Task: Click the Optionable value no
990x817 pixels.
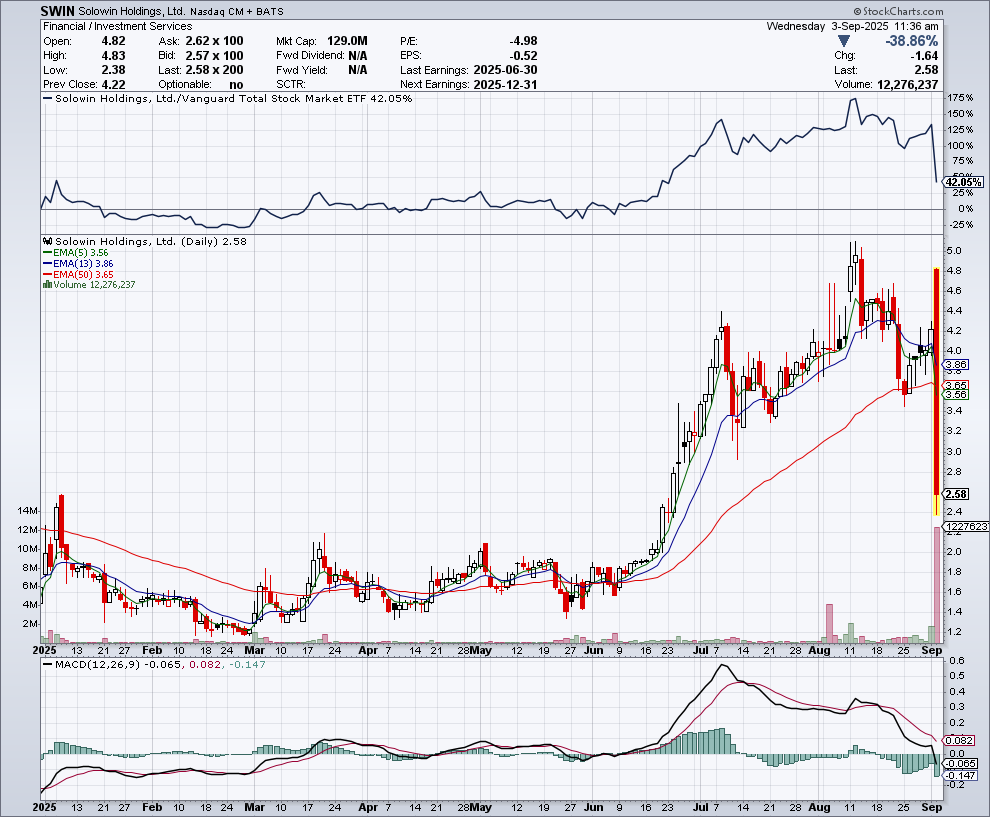Action: [236, 85]
